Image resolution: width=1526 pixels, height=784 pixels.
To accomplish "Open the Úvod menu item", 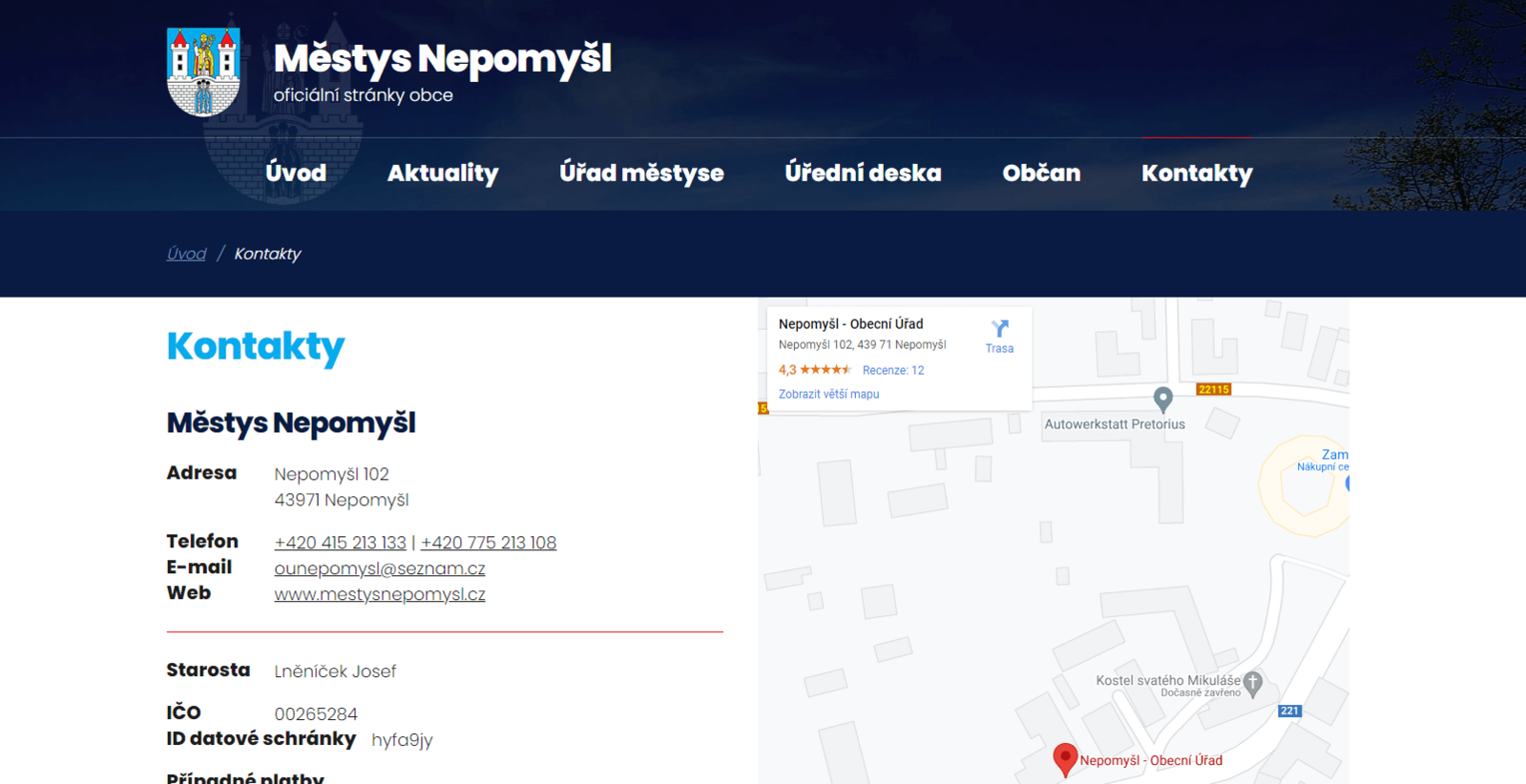I will [296, 174].
